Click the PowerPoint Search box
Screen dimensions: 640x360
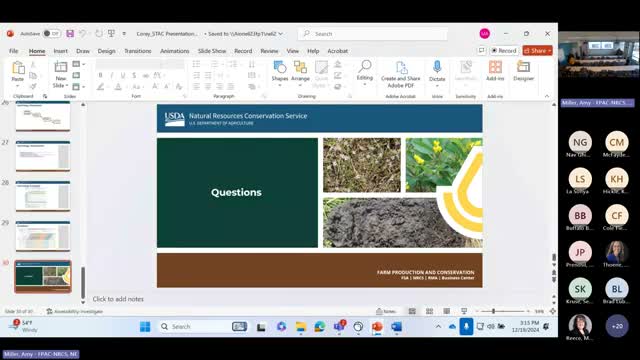[373, 34]
